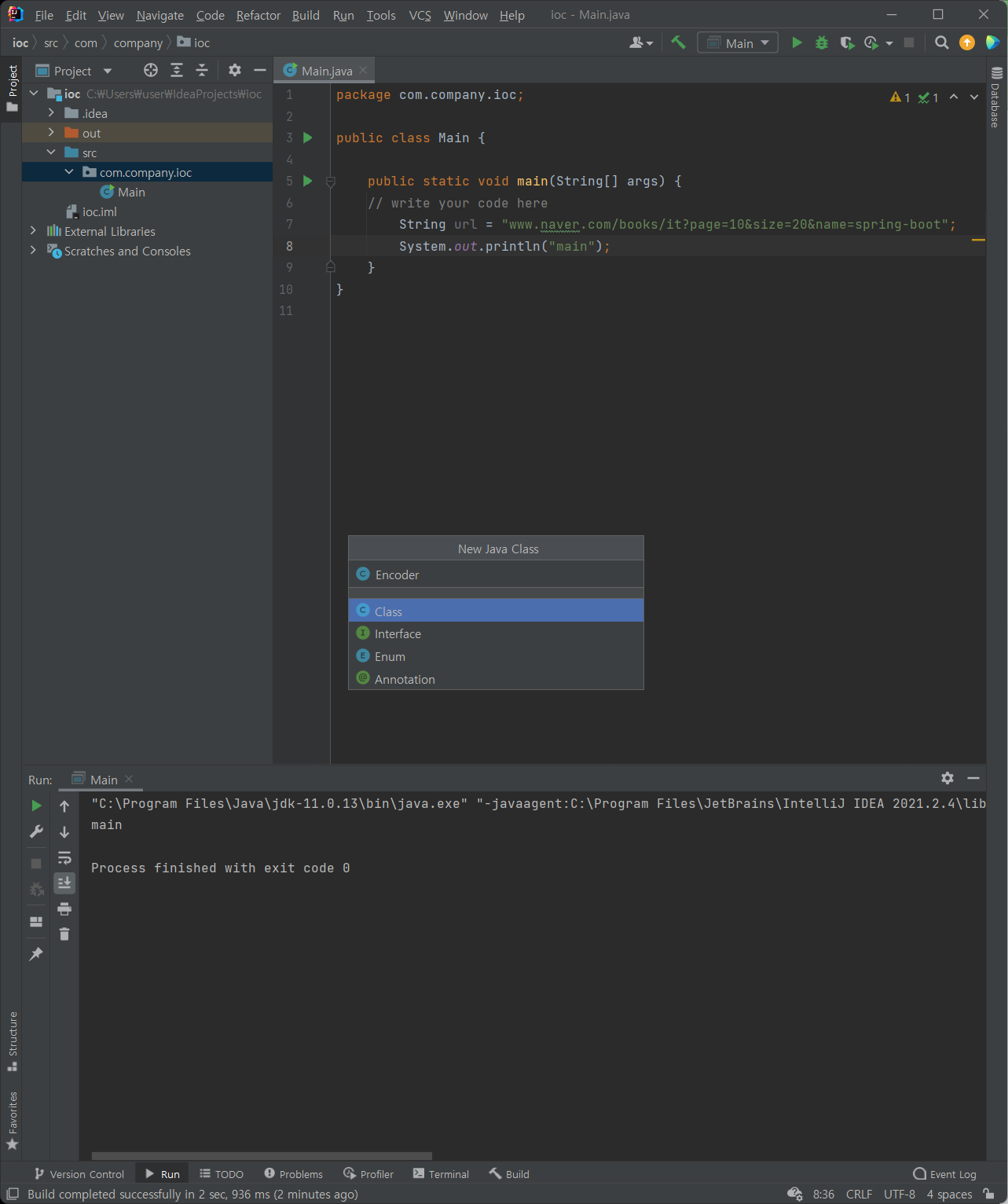Open the VCS menu
Image resolution: width=1008 pixels, height=1204 pixels.
420,15
